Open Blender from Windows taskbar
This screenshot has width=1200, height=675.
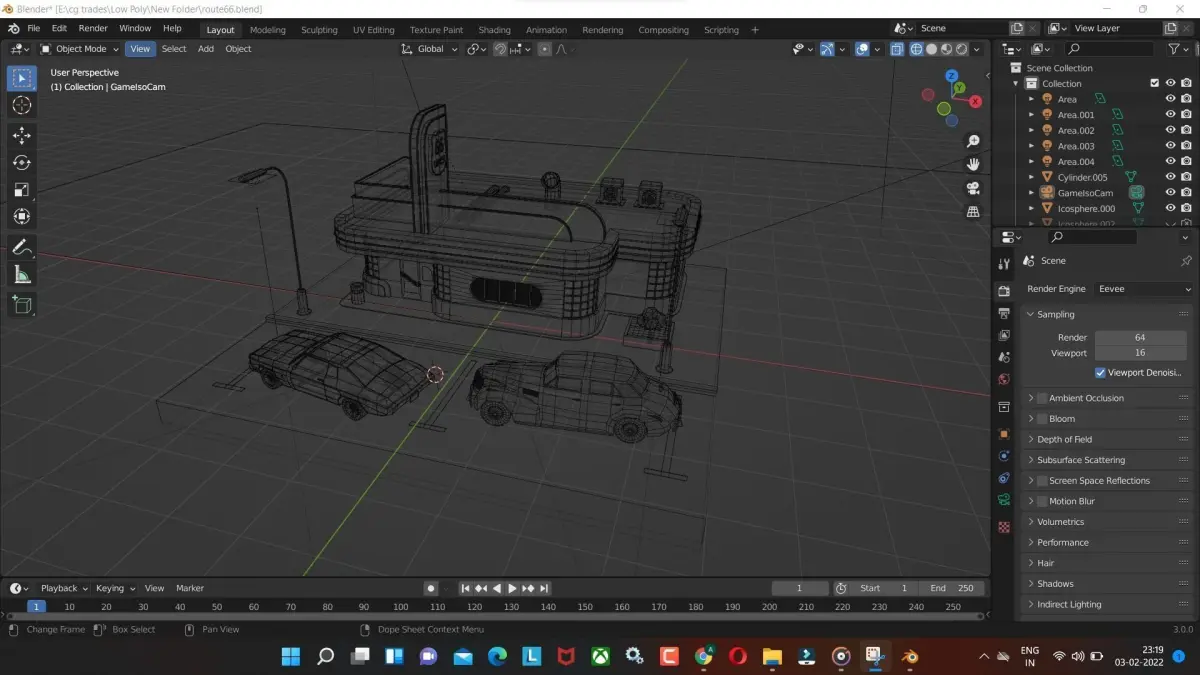910,656
